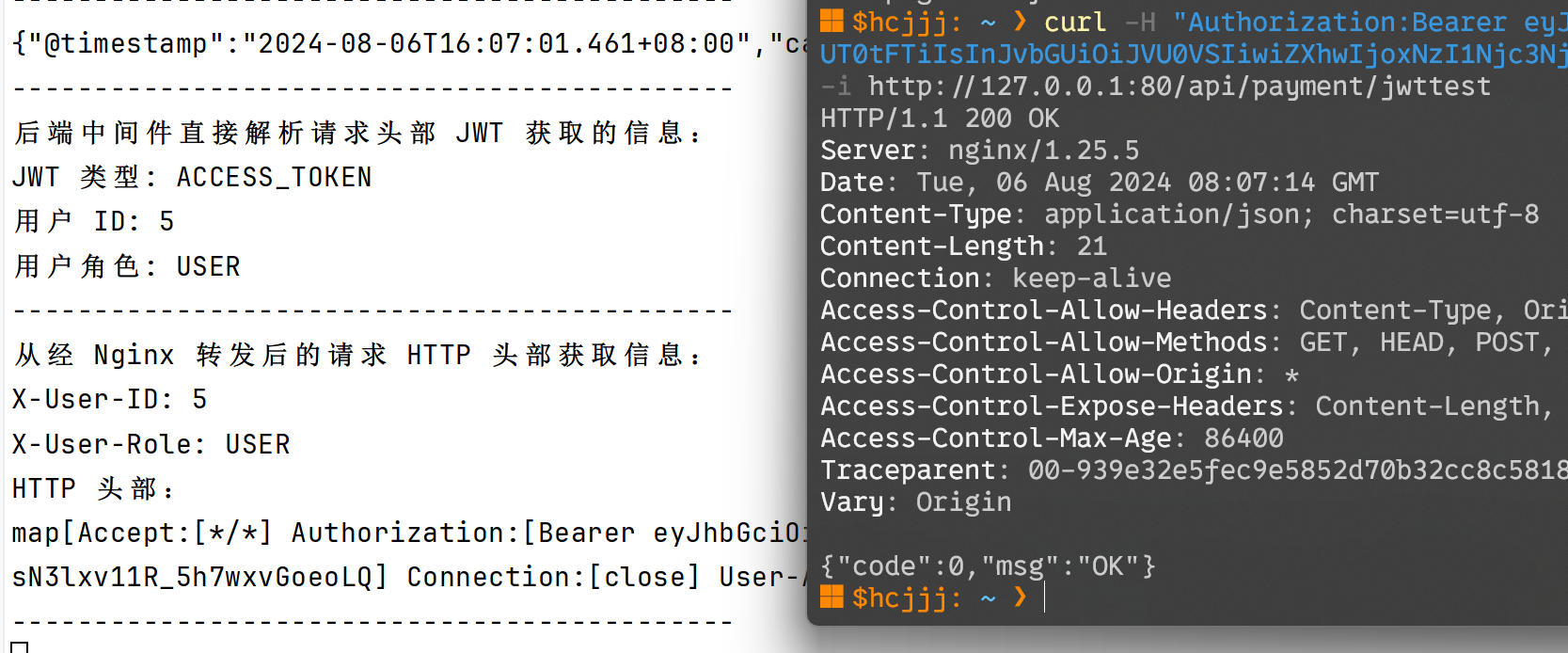Click the Server: nginx/1.25.5 header line

coord(979,151)
